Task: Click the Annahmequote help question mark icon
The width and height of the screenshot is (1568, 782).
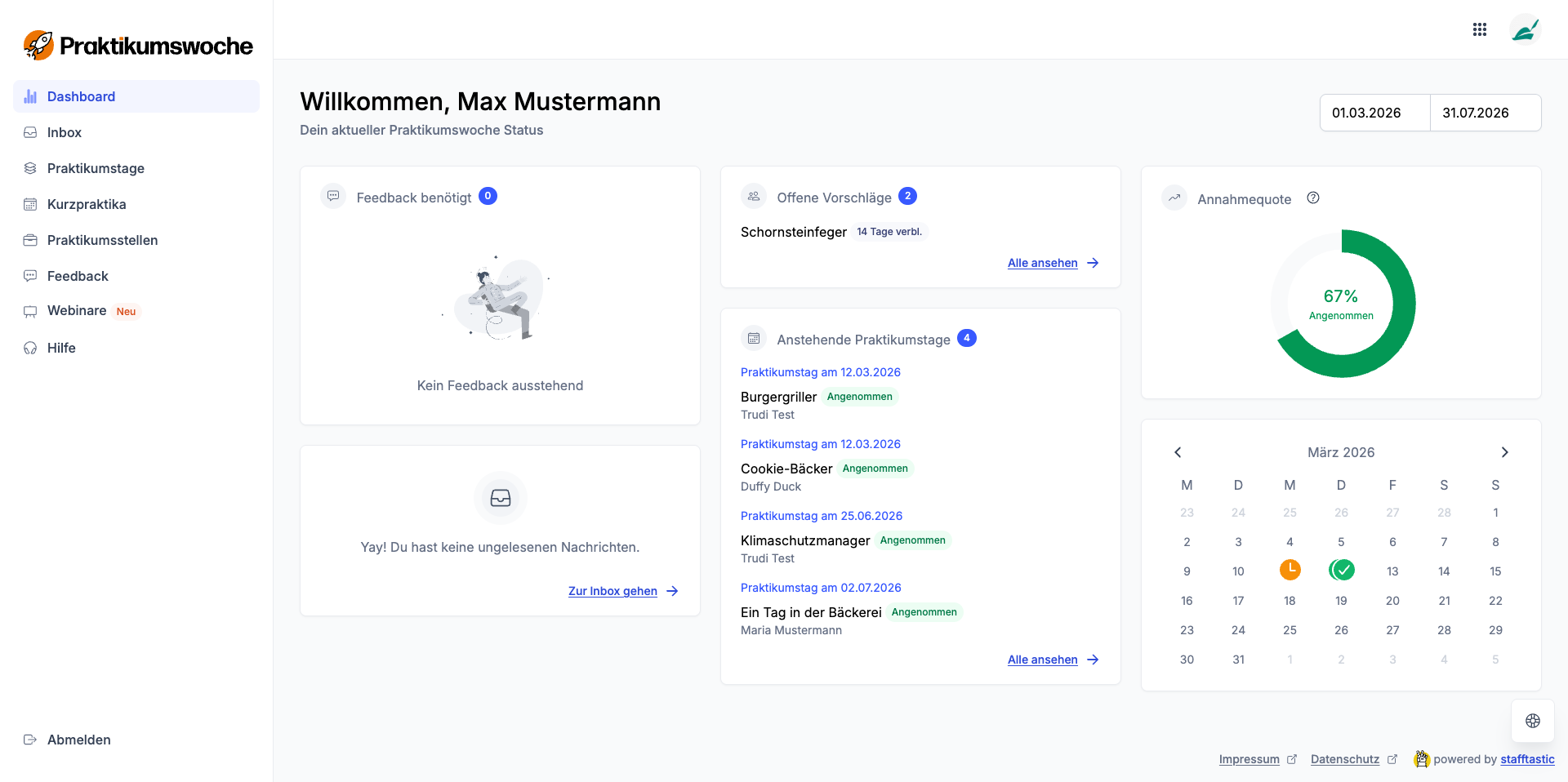Action: click(x=1312, y=198)
